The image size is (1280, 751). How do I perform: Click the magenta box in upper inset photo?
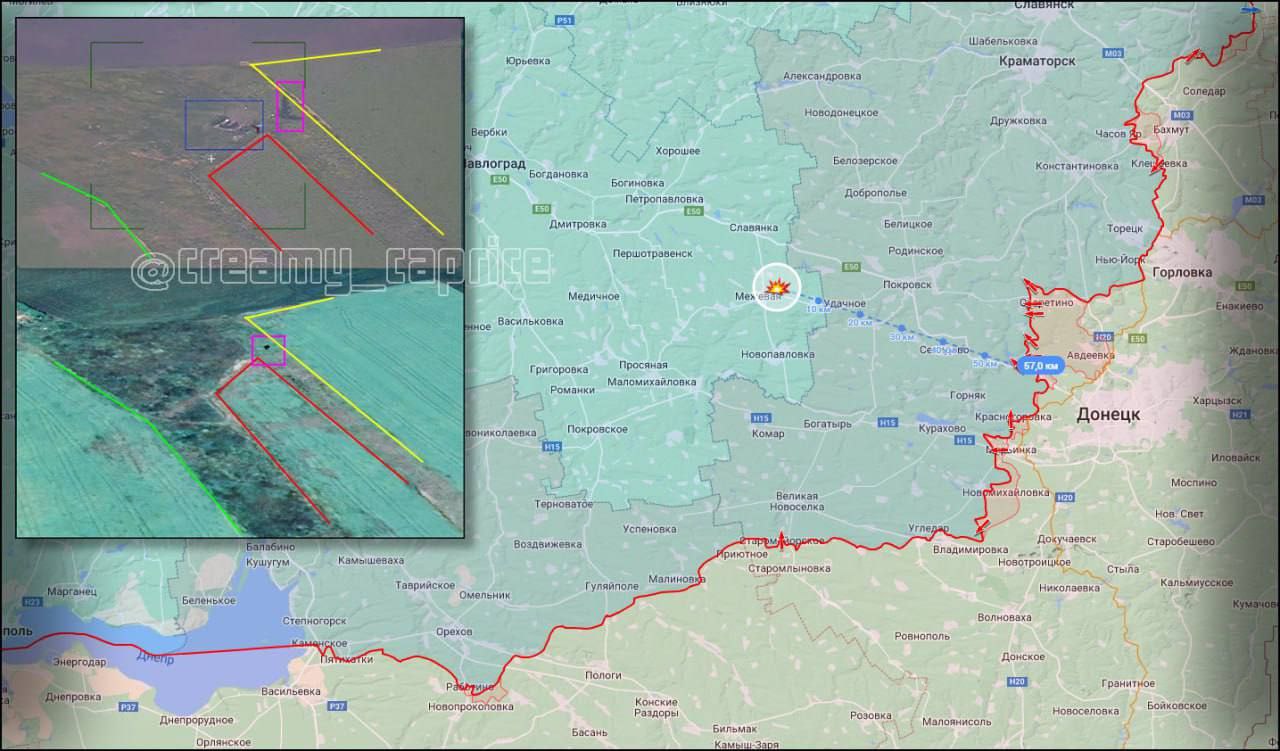290,106
